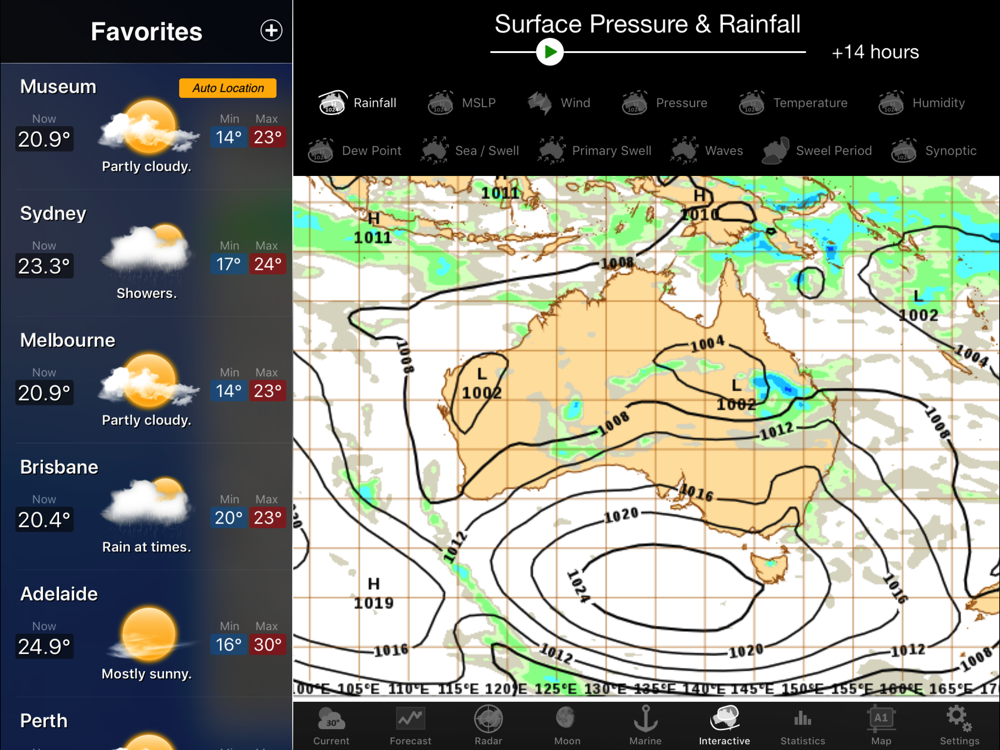
Task: Open the Radar tab
Action: coord(488,726)
